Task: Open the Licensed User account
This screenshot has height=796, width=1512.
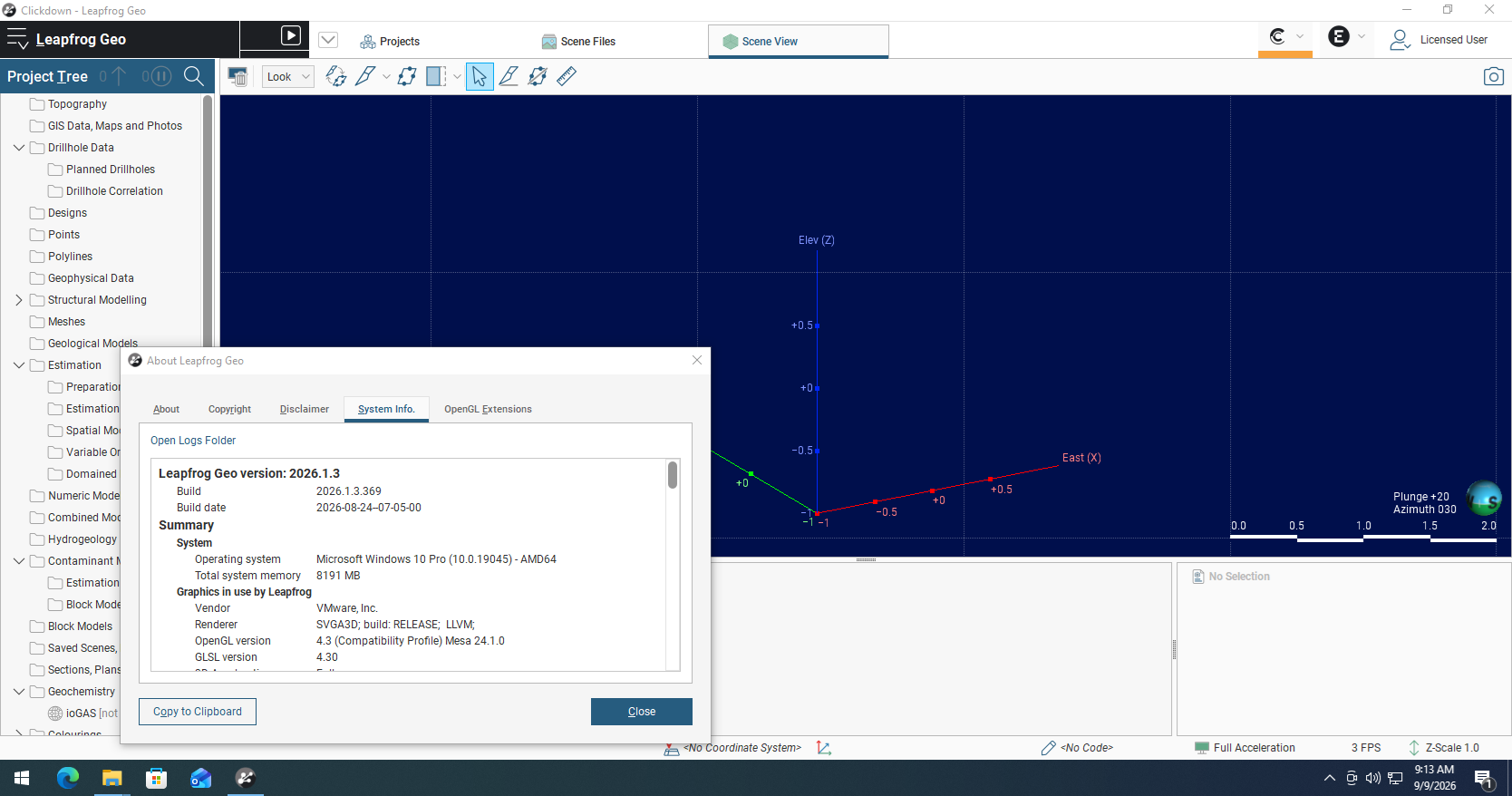Action: pyautogui.click(x=1439, y=40)
